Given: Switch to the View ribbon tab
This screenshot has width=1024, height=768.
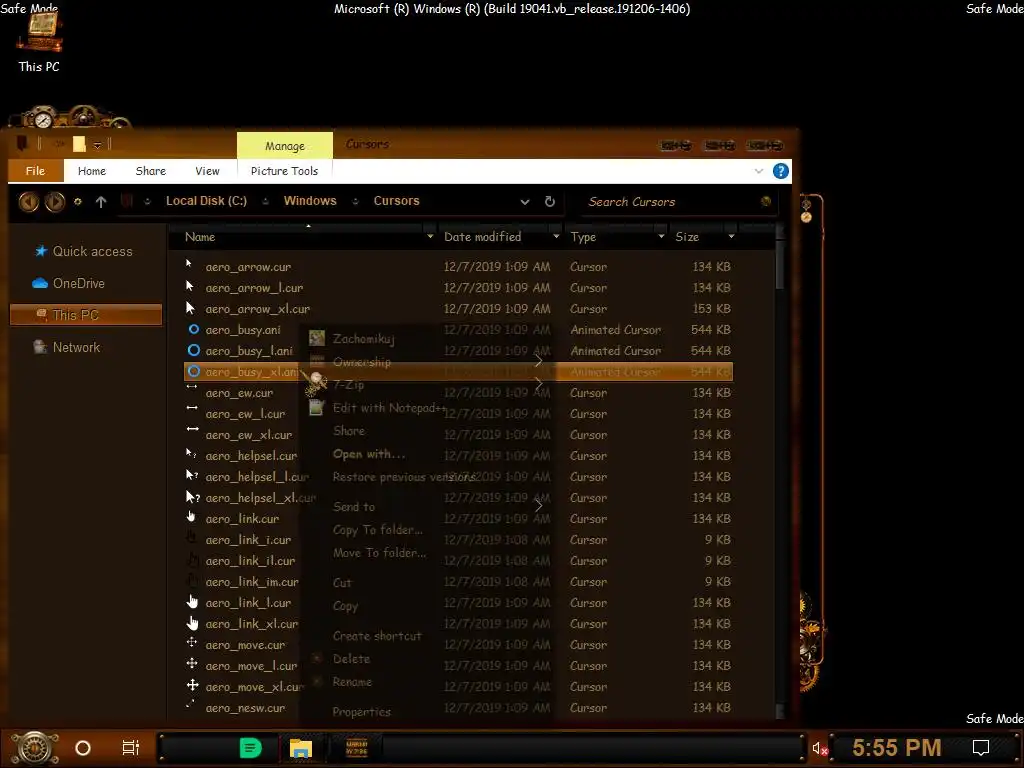Looking at the screenshot, I should 207,171.
